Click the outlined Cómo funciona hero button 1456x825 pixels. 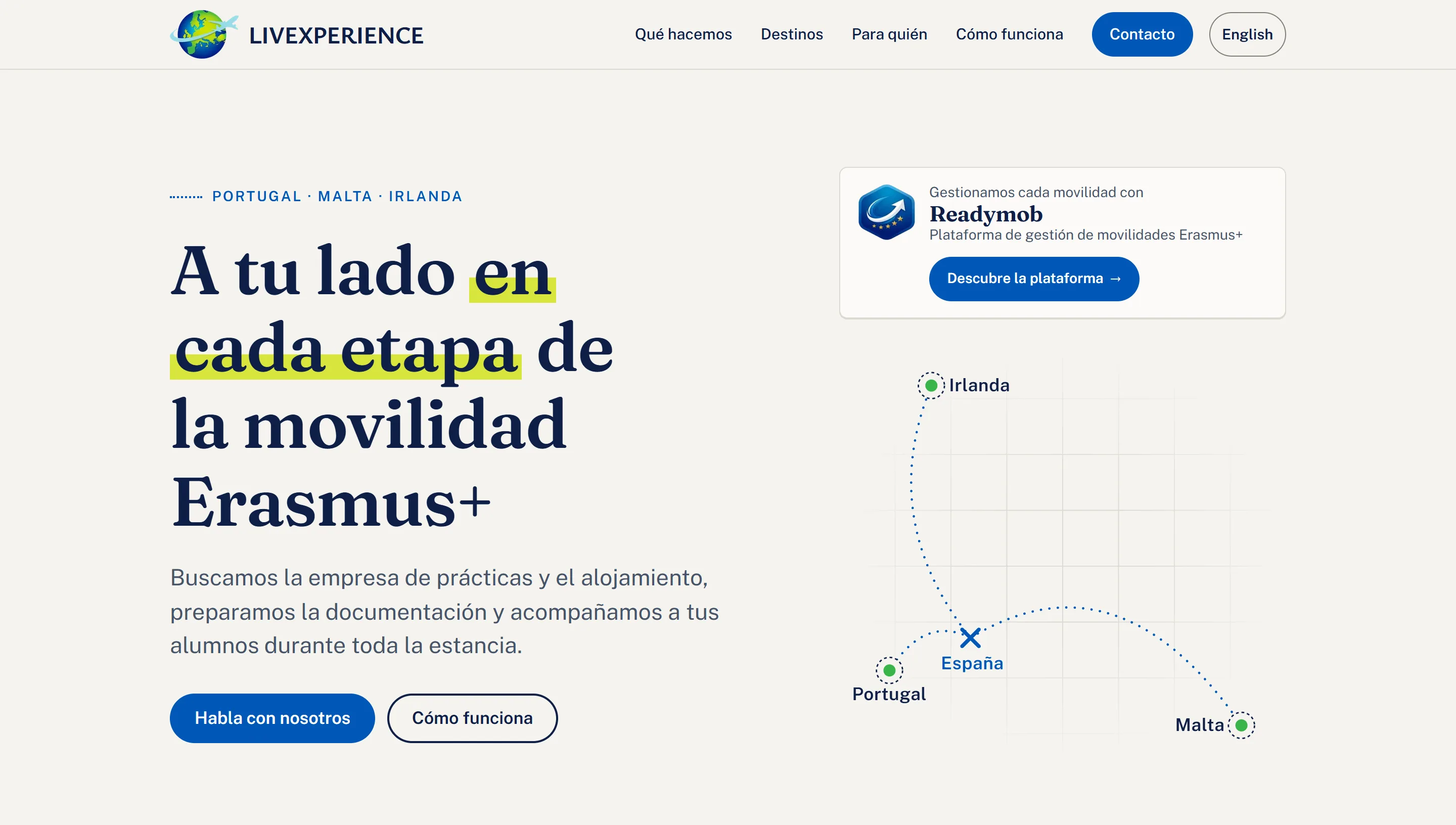[x=472, y=718]
